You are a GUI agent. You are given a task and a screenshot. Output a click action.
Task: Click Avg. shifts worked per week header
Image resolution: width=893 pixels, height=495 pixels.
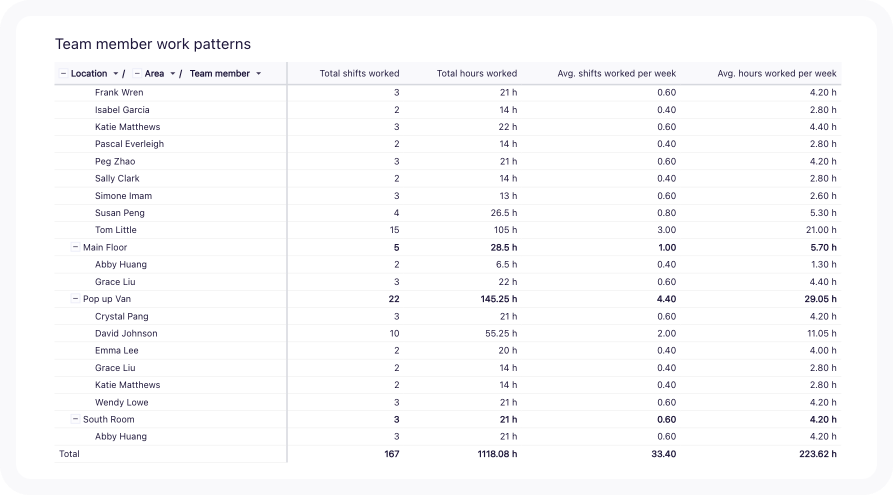(x=617, y=73)
